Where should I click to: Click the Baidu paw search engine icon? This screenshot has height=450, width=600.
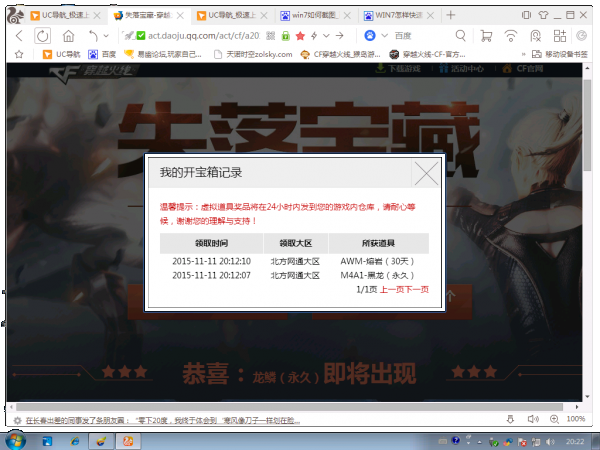370,36
